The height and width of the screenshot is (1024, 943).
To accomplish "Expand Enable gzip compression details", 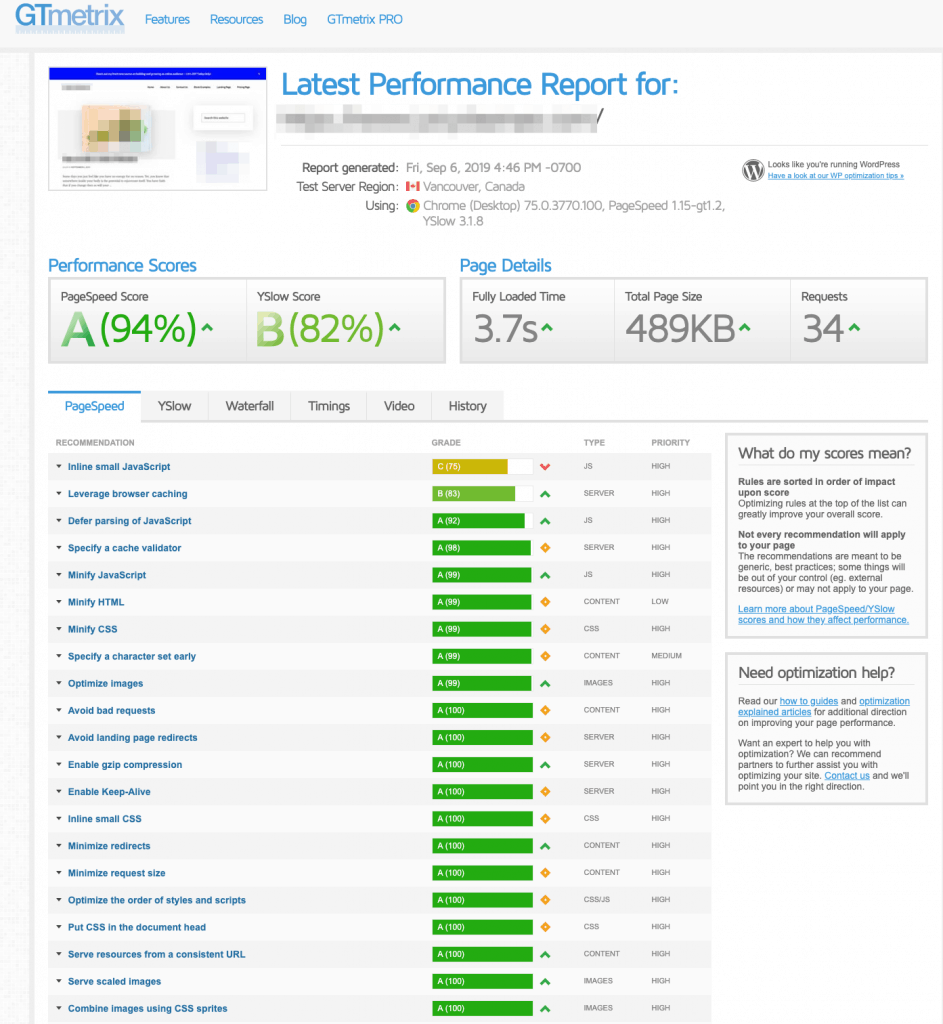I will click(x=59, y=765).
